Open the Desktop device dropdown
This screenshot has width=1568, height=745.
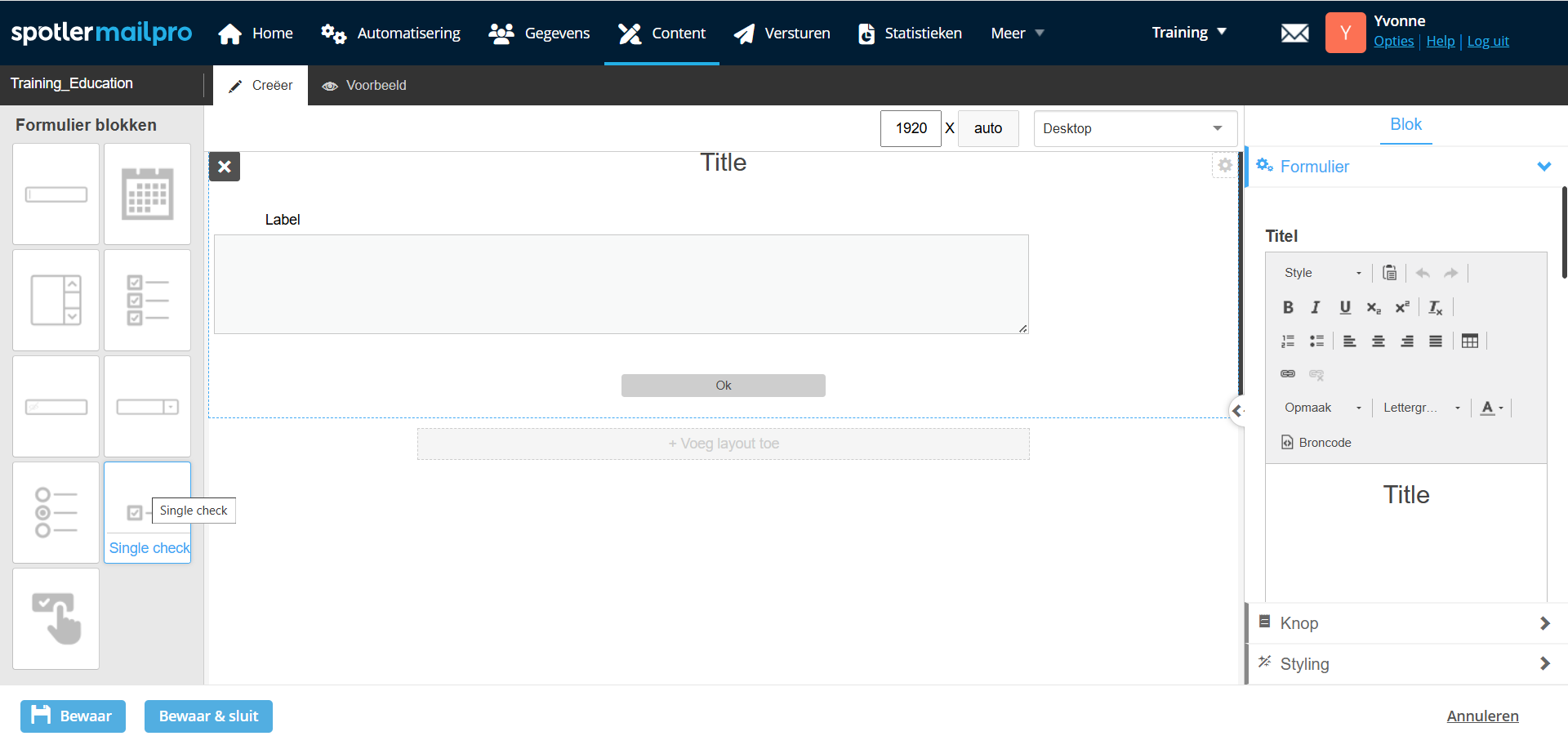[1134, 129]
